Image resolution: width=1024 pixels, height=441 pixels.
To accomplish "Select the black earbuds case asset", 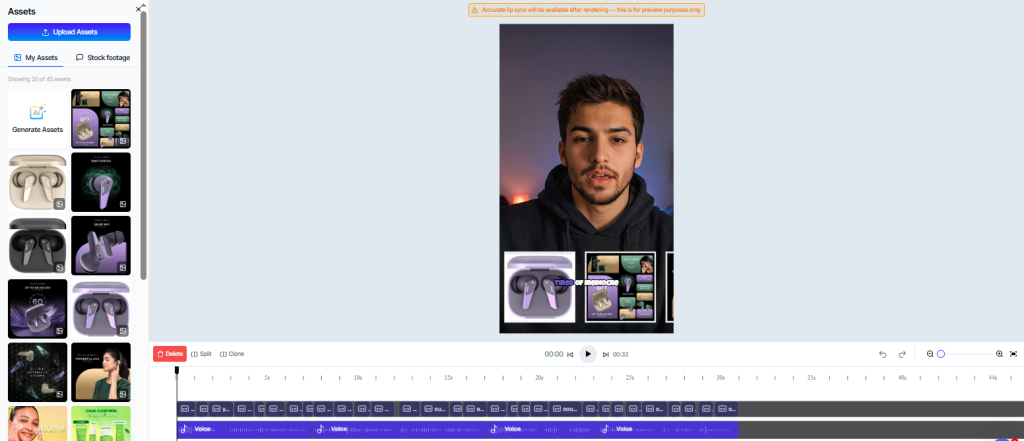I will [x=37, y=246].
